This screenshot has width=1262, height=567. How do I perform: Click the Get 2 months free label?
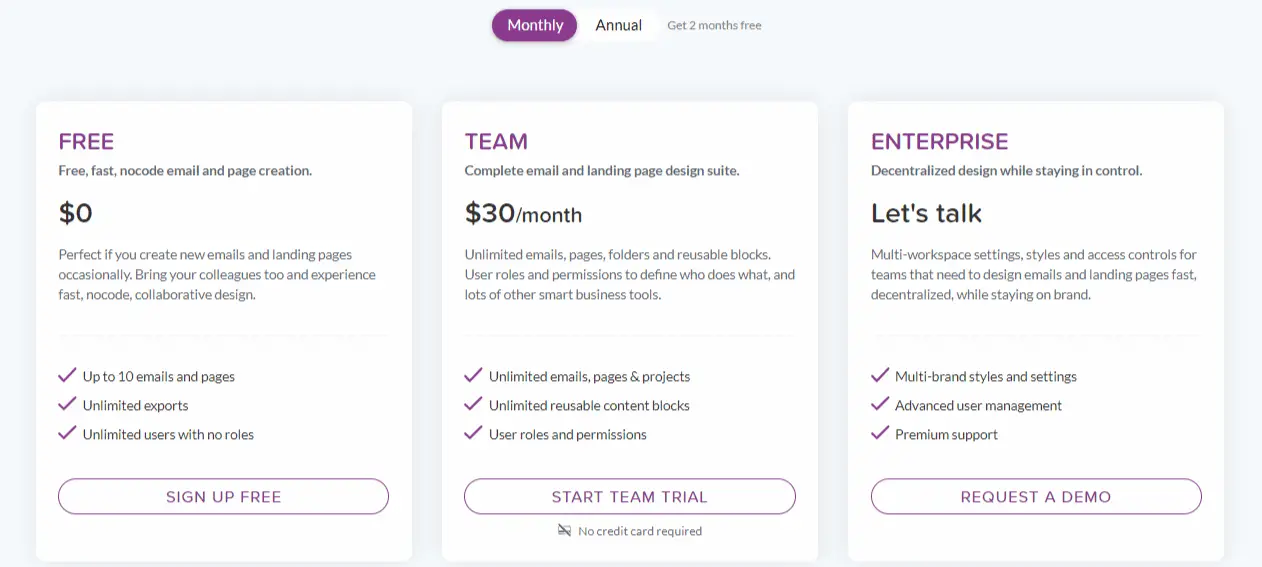coord(714,25)
